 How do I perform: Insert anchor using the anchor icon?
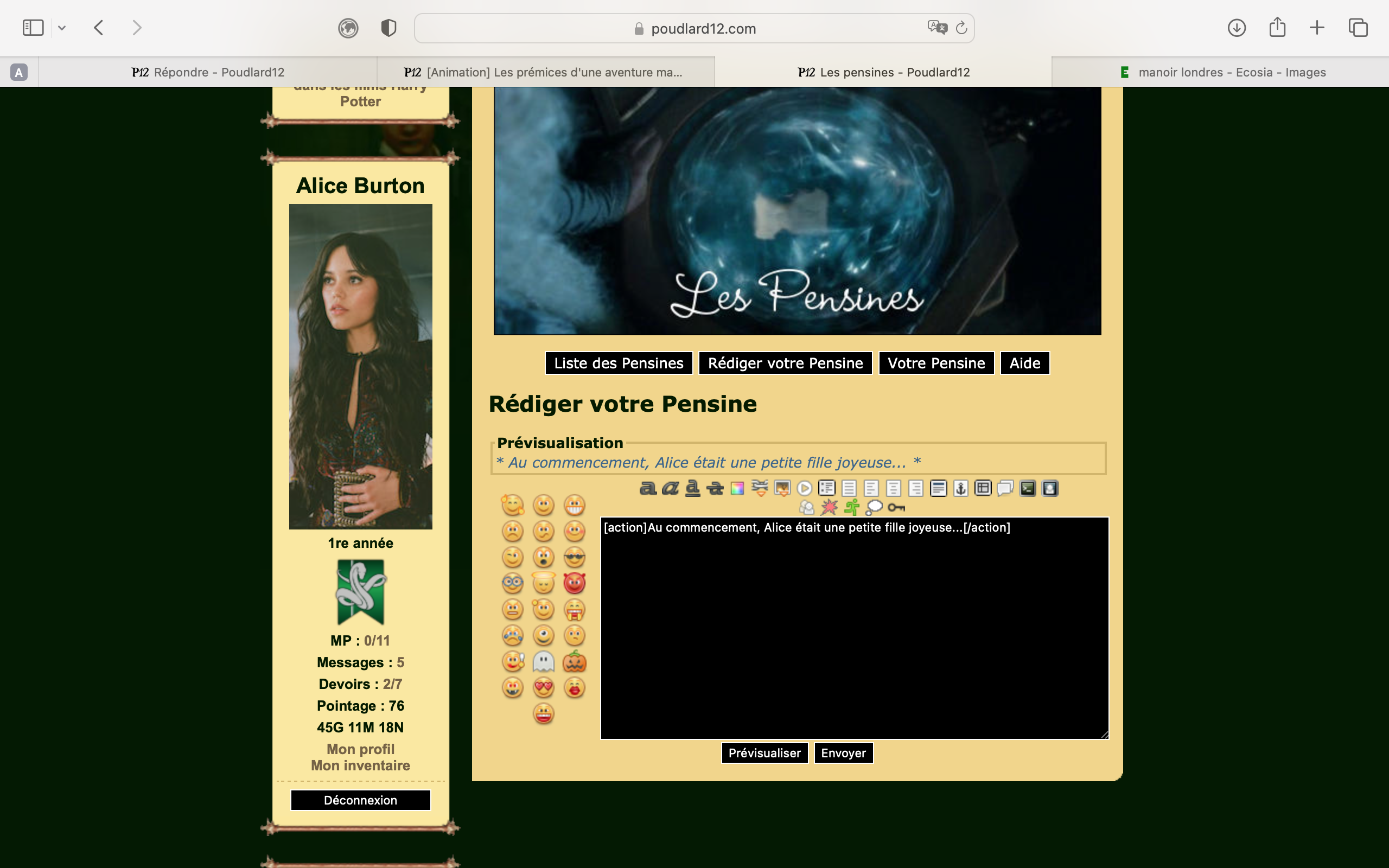960,488
